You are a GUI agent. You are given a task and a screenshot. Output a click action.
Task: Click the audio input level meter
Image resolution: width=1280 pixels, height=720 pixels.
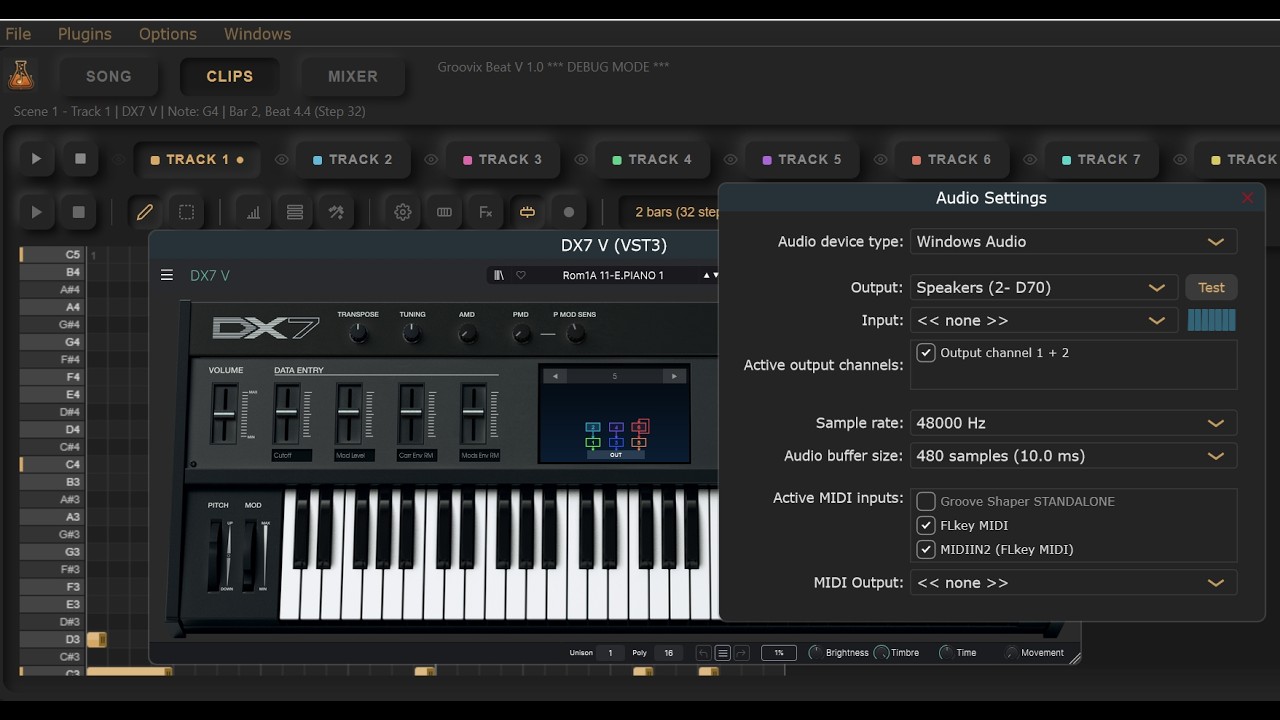tap(1211, 320)
